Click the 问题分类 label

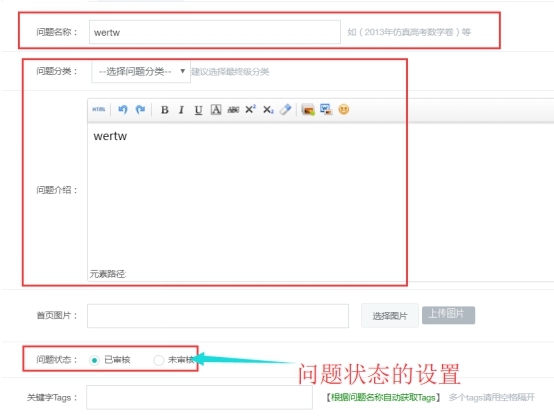[57, 71]
